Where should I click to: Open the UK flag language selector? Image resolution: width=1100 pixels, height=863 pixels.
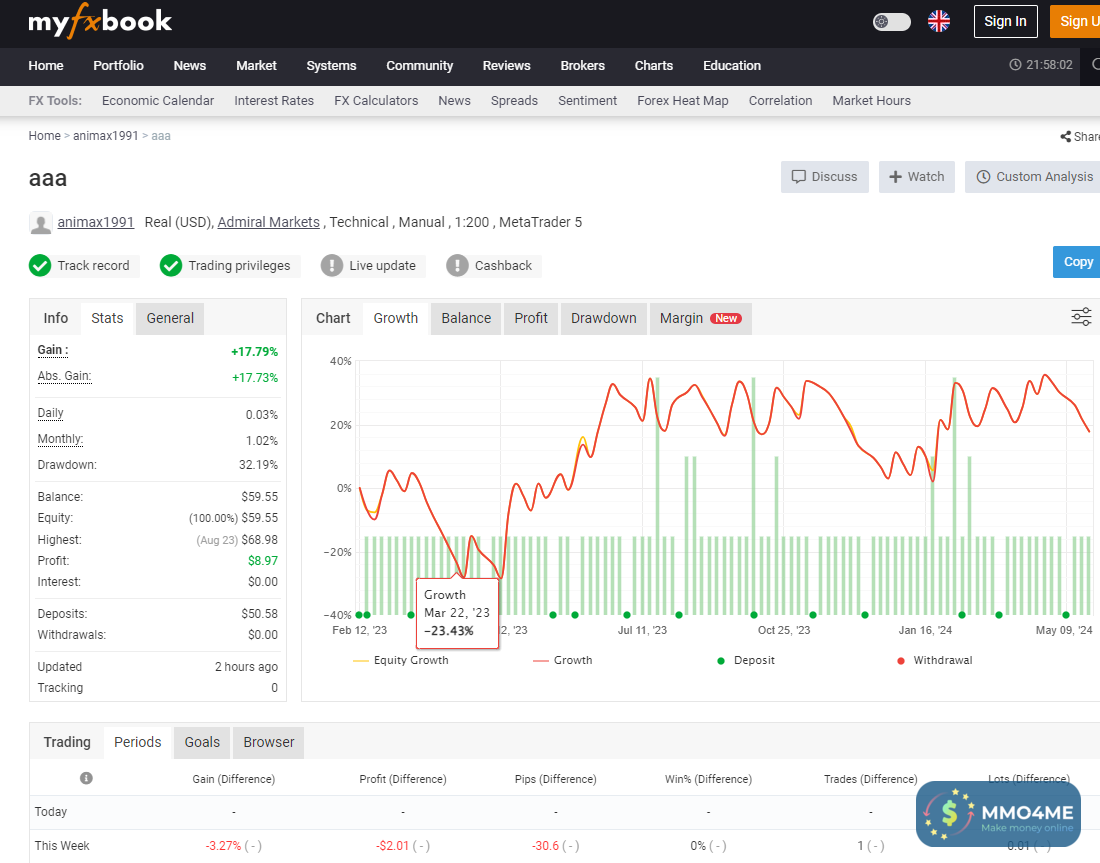click(x=939, y=21)
